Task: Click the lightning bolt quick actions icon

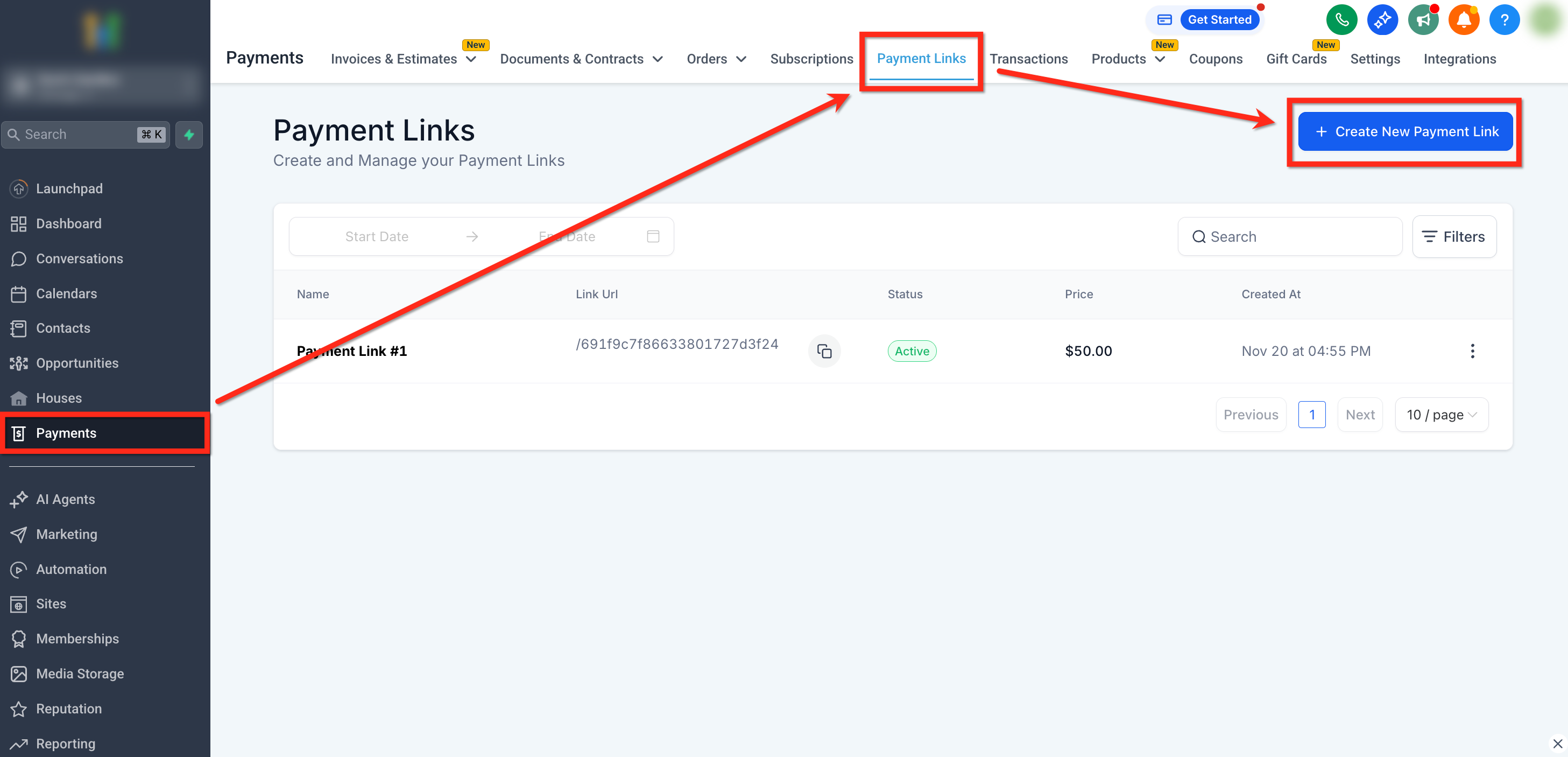Action: coord(189,135)
